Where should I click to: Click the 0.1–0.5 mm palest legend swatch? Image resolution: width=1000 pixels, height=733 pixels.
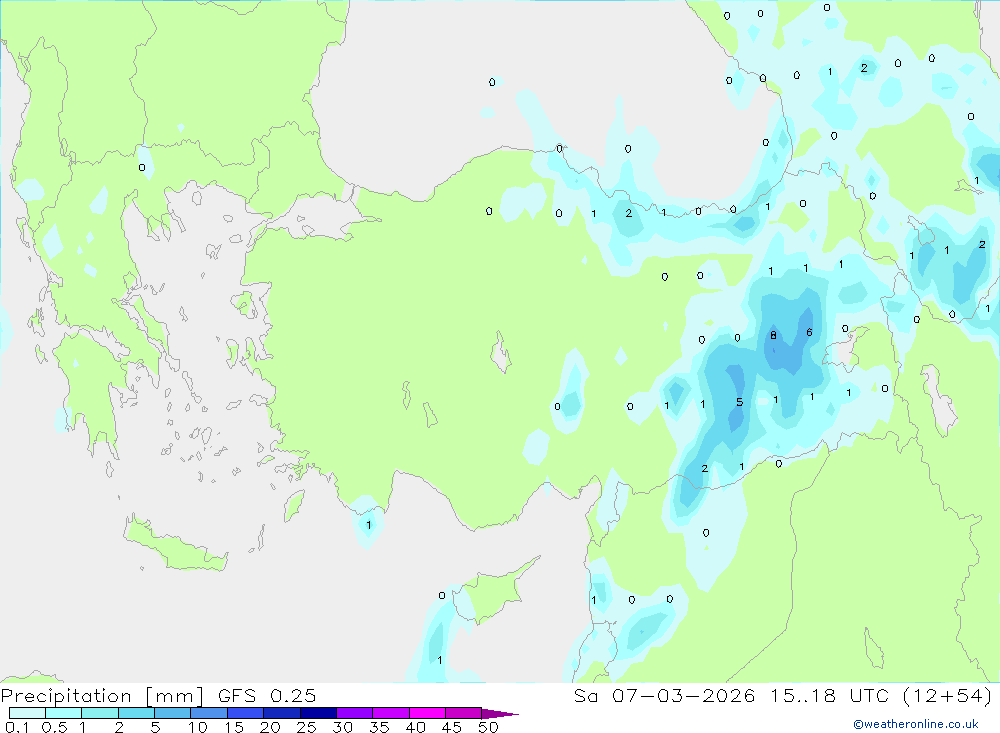(27, 713)
